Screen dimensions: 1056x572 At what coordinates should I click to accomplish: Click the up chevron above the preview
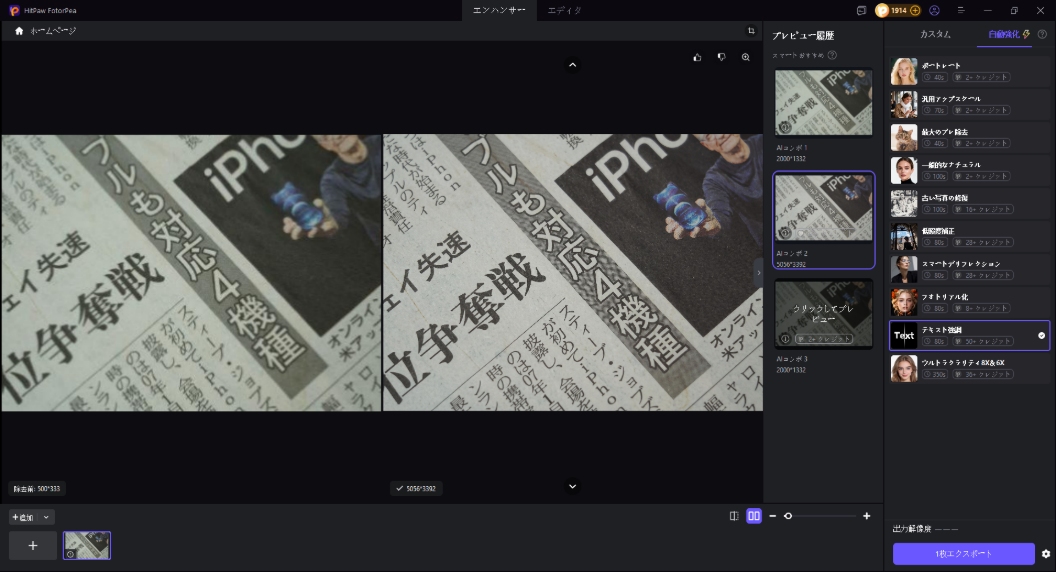pyautogui.click(x=572, y=65)
